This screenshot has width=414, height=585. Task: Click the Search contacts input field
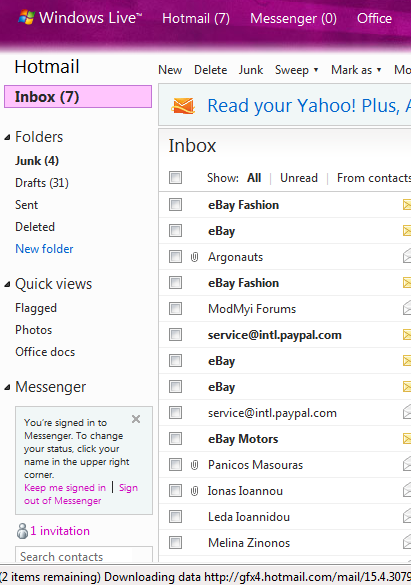[84, 555]
